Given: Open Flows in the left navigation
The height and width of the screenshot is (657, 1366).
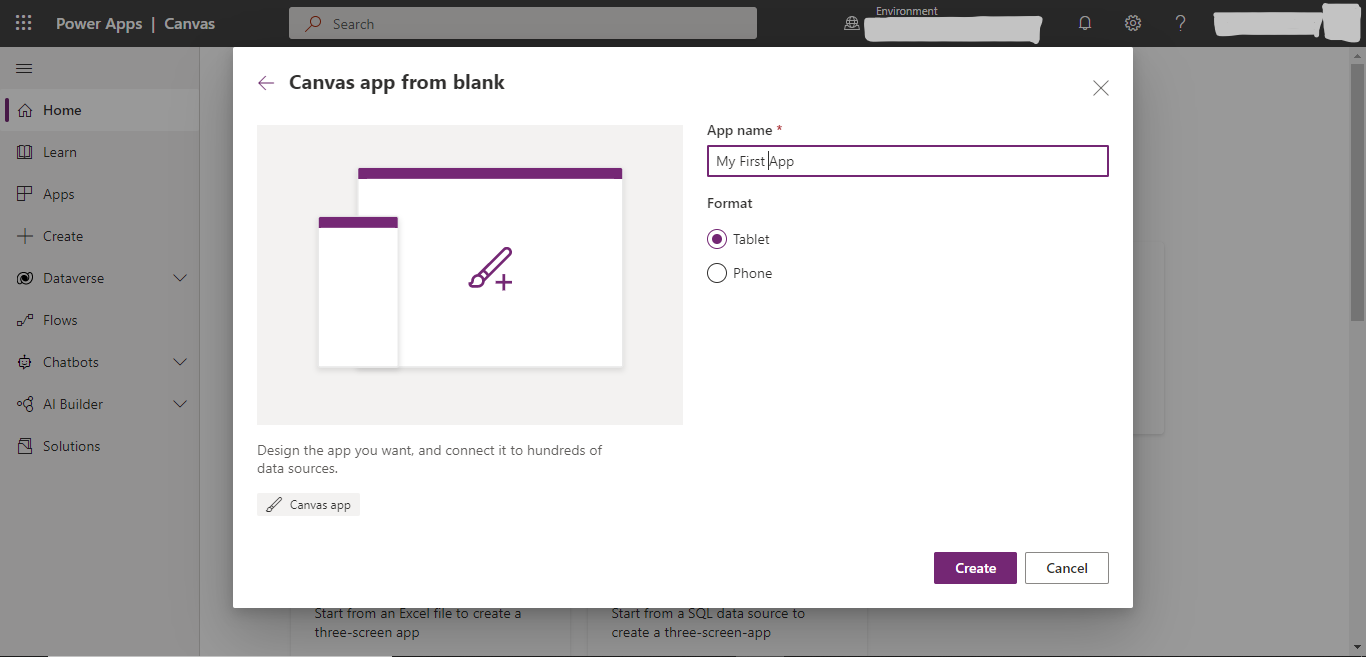Looking at the screenshot, I should pyautogui.click(x=60, y=320).
